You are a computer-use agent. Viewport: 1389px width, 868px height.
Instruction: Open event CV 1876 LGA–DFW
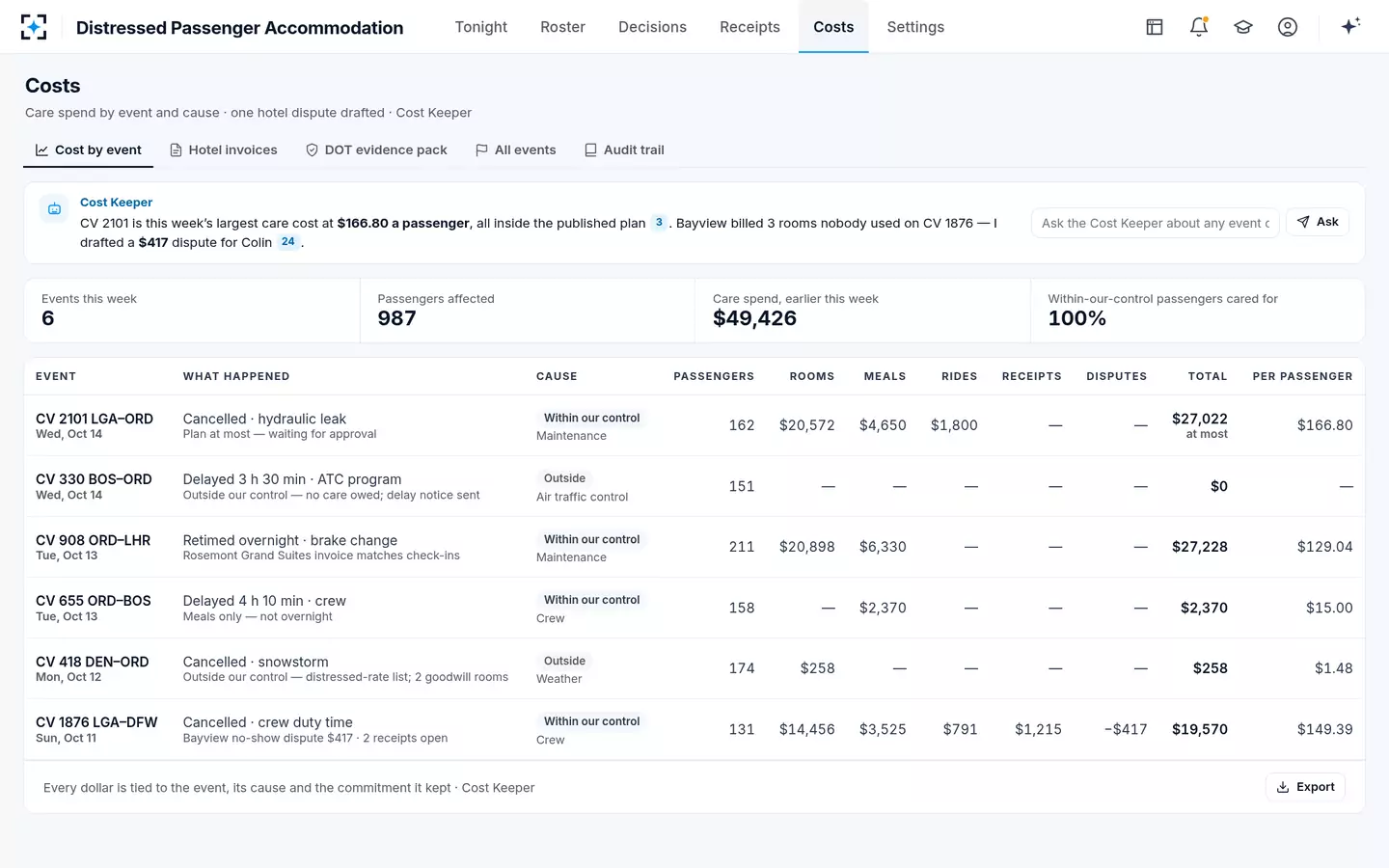tap(96, 722)
